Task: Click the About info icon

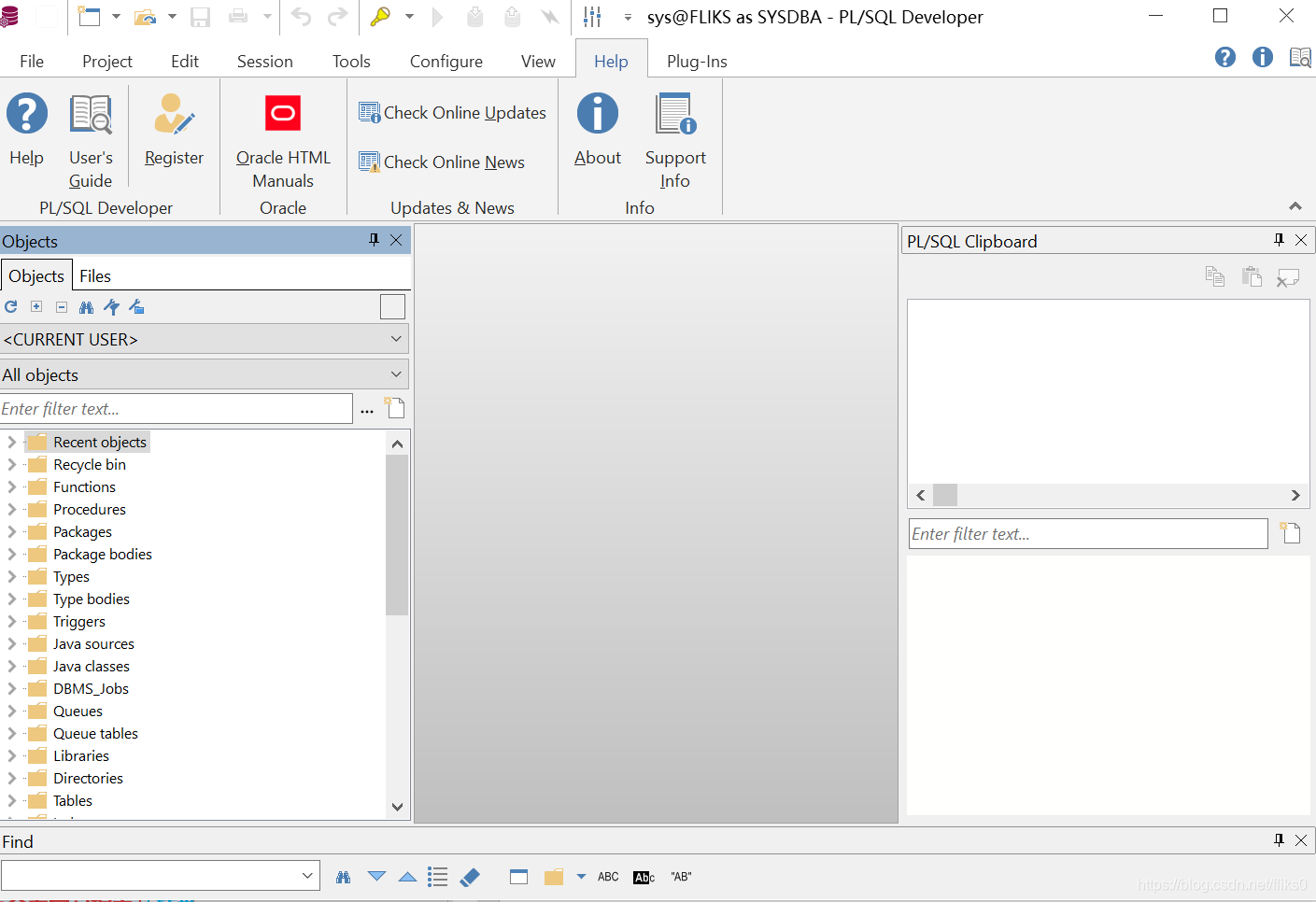Action: (x=598, y=114)
